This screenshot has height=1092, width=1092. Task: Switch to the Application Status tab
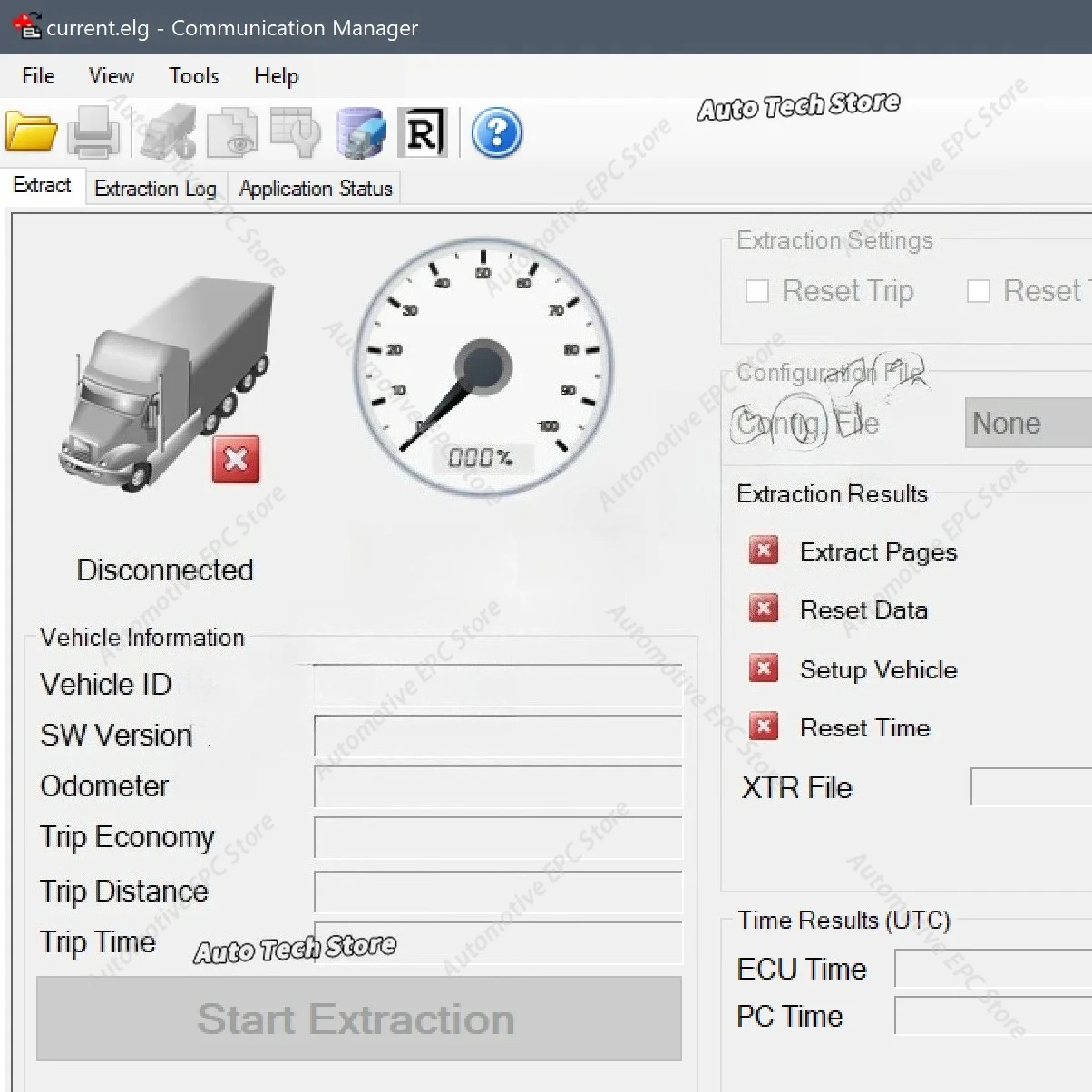(x=315, y=188)
